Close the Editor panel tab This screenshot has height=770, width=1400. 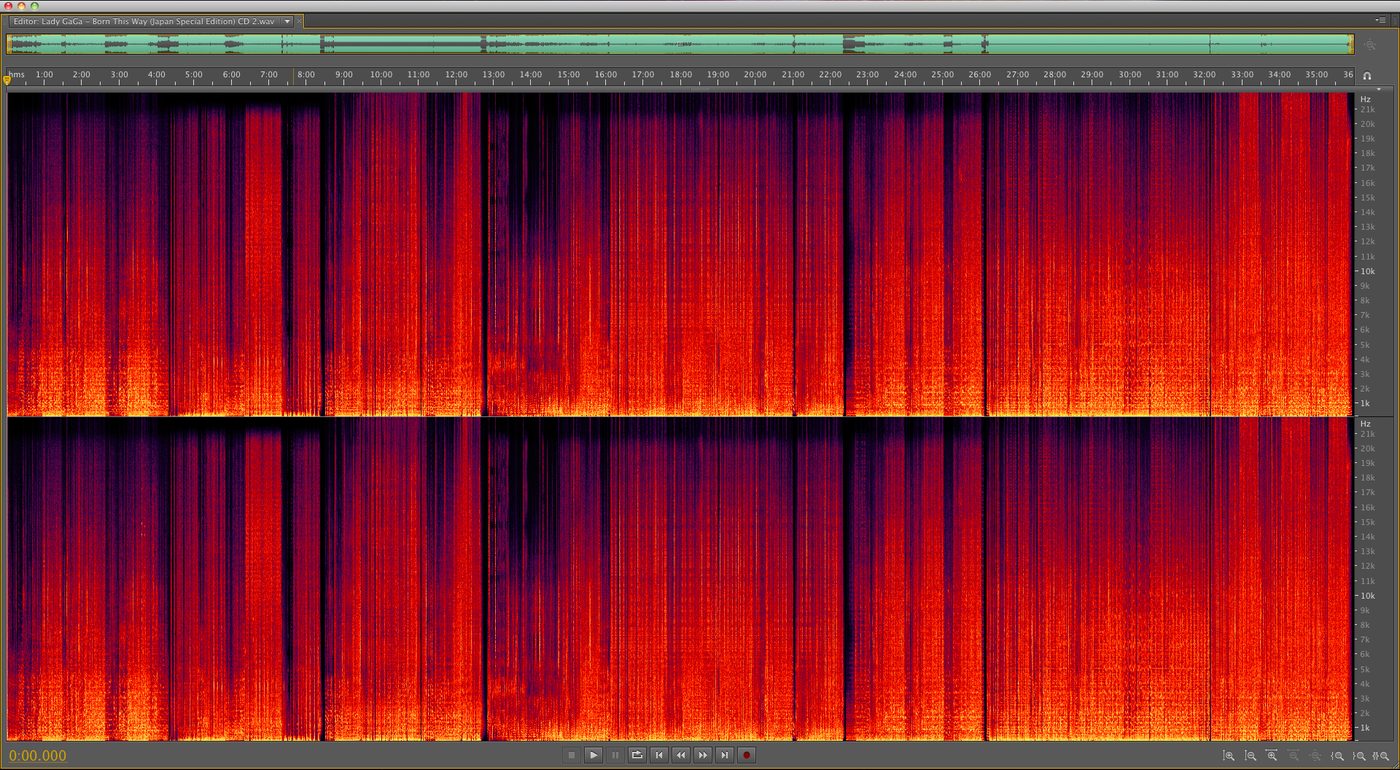tap(299, 21)
